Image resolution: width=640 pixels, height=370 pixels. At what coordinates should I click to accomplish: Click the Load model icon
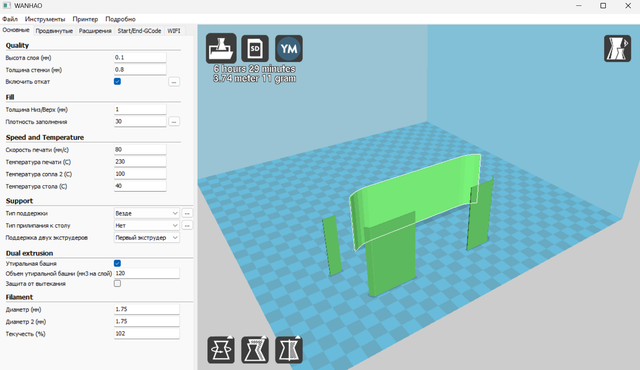pyautogui.click(x=221, y=48)
